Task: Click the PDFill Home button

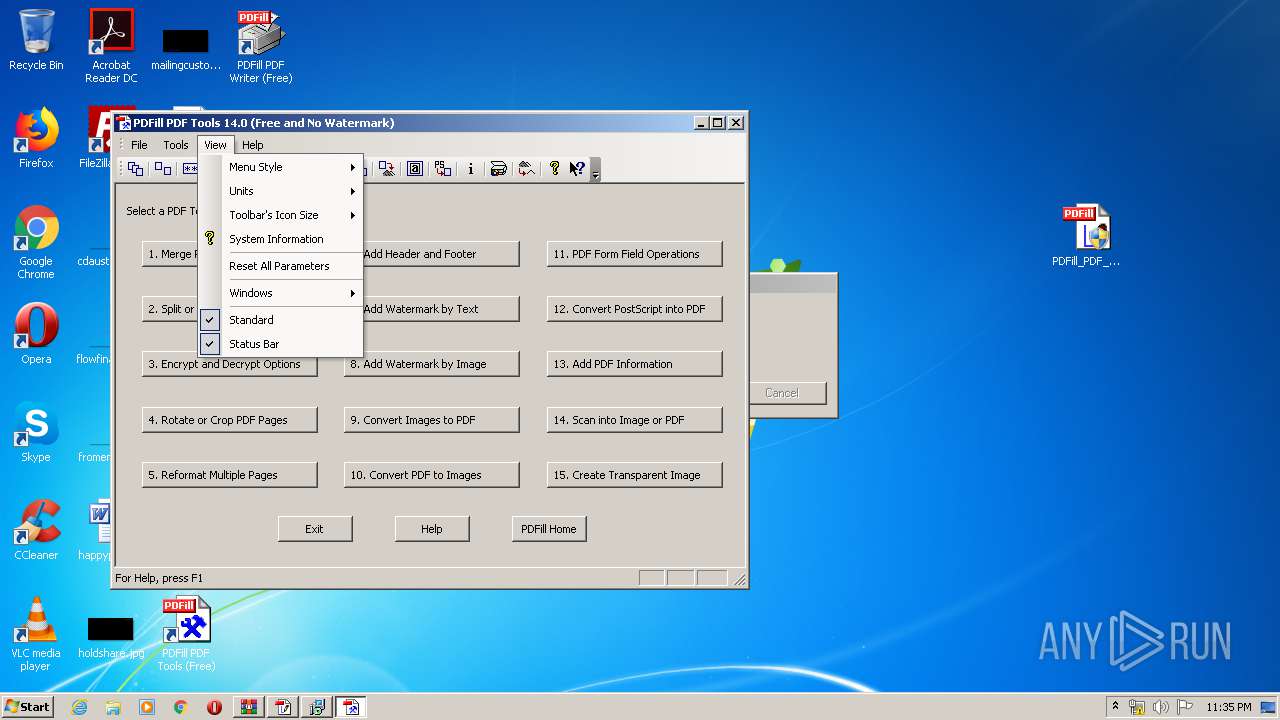Action: pos(549,529)
